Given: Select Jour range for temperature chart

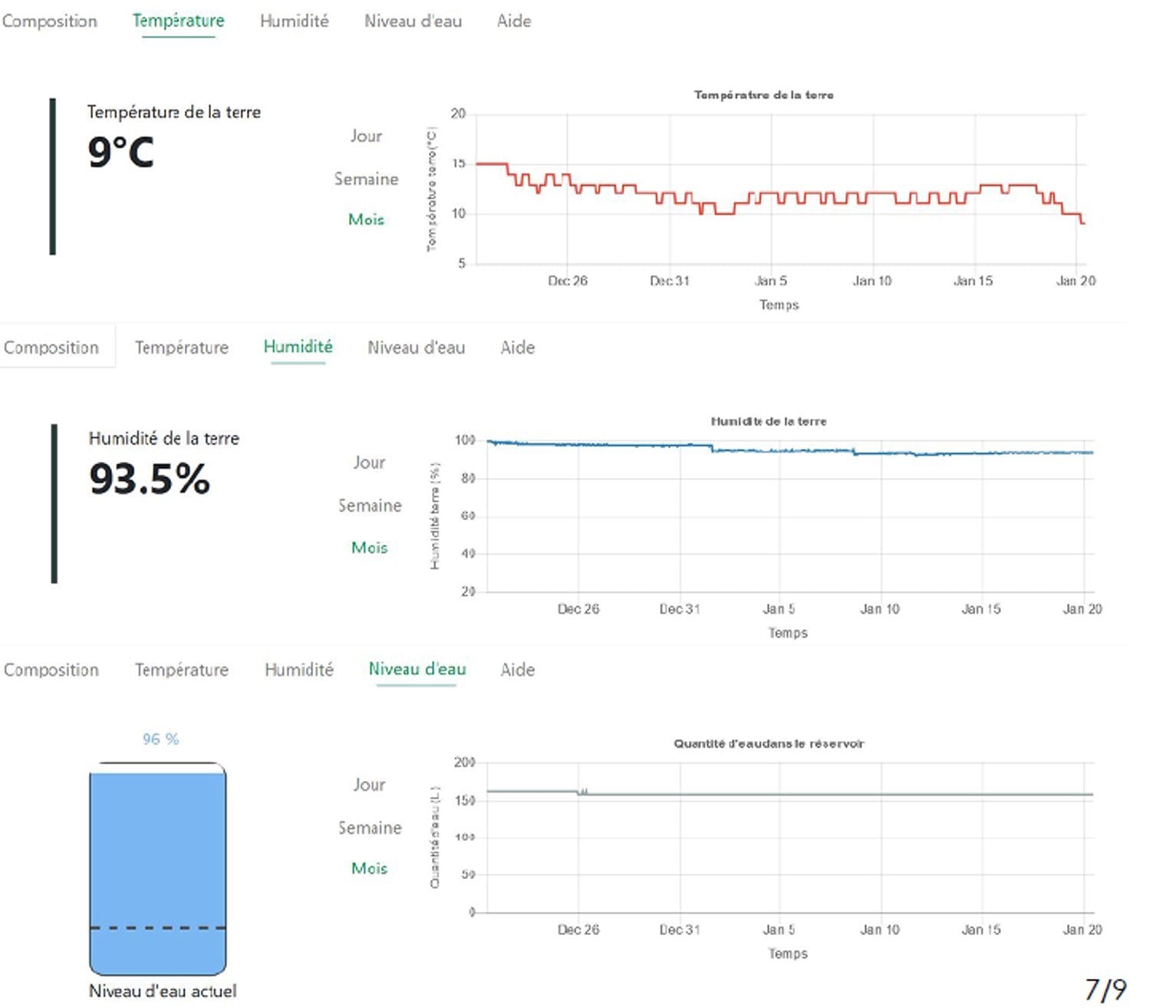Looking at the screenshot, I should (366, 136).
